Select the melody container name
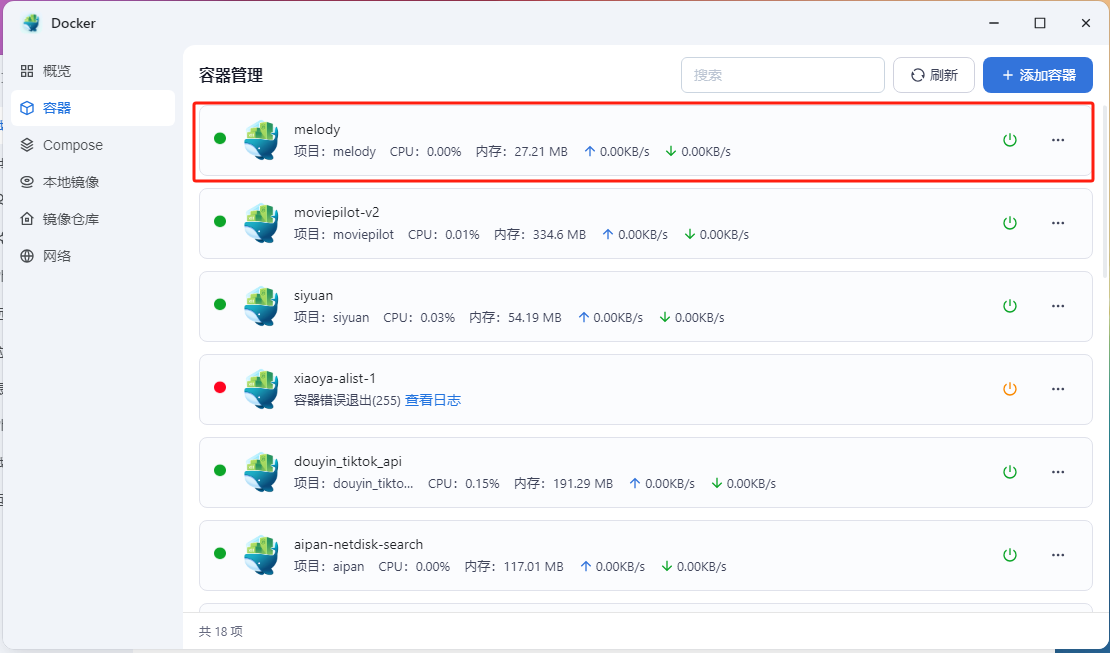Image resolution: width=1110 pixels, height=653 pixels. 317,130
